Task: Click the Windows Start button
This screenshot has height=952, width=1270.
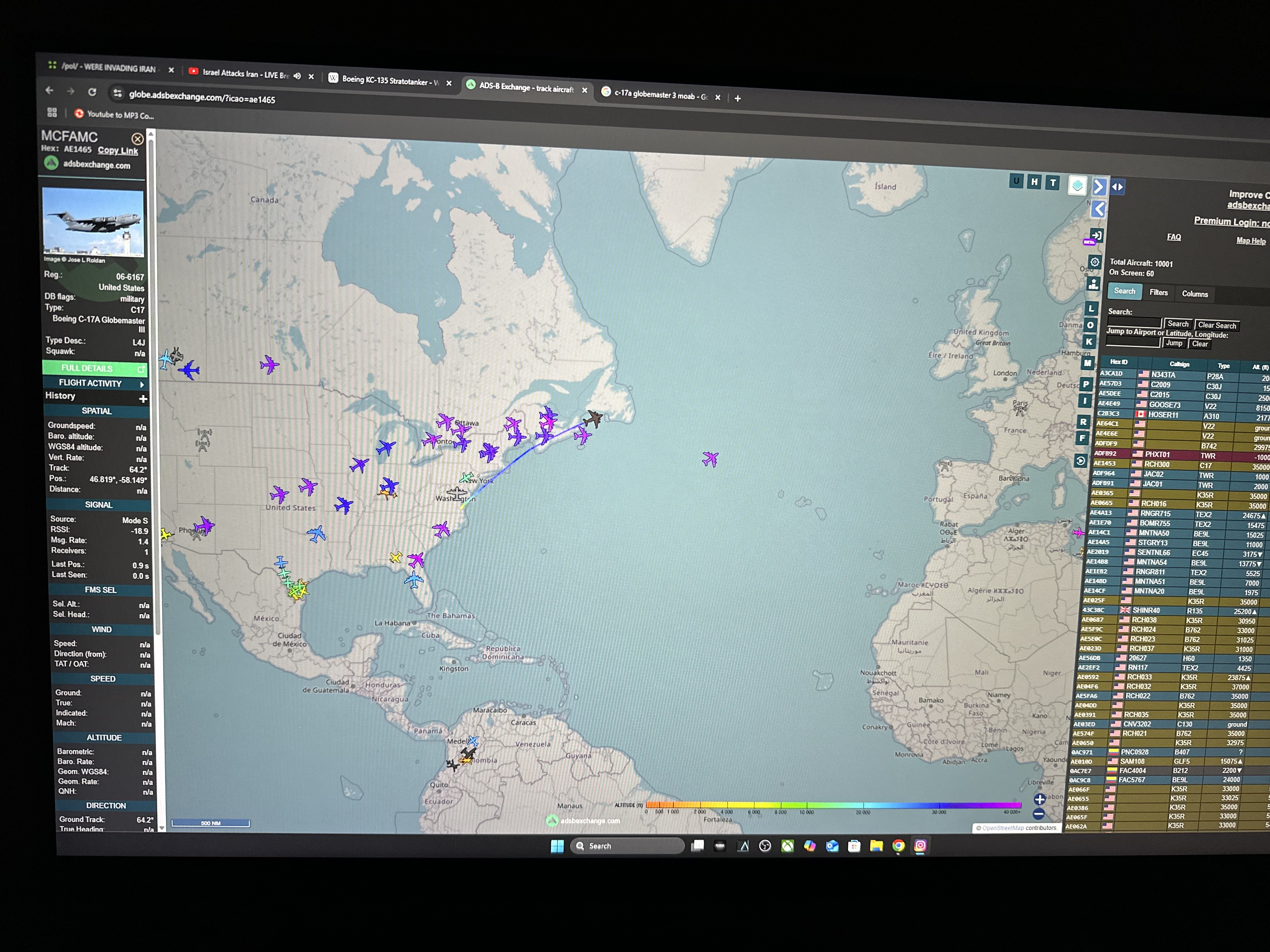Action: click(x=557, y=846)
